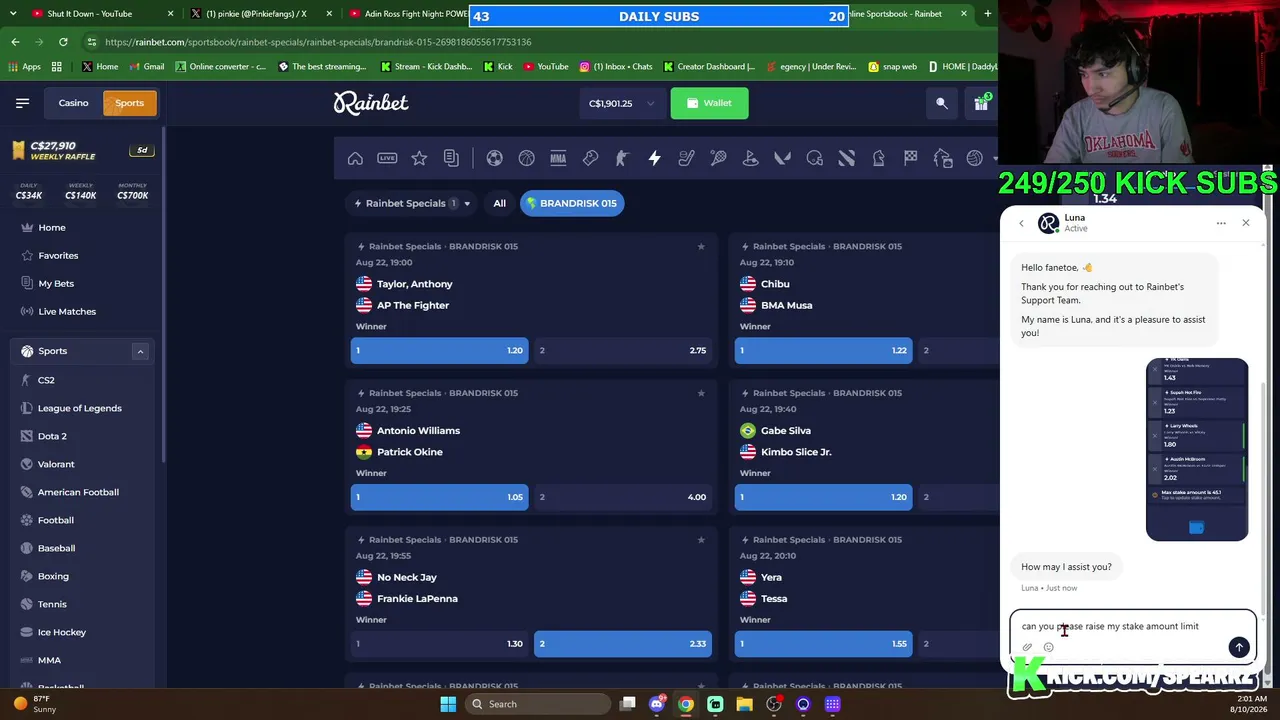
Task: Open League of Legends in sidebar
Action: click(79, 408)
